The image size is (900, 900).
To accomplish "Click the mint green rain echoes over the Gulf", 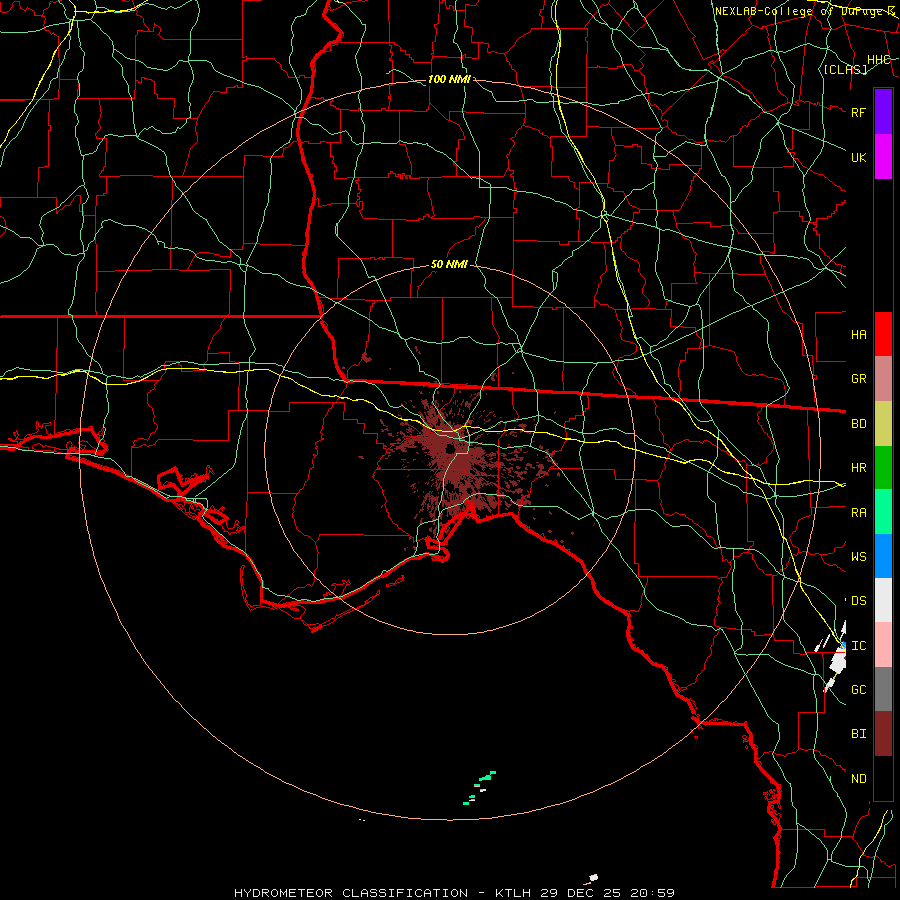I will coord(479,788).
